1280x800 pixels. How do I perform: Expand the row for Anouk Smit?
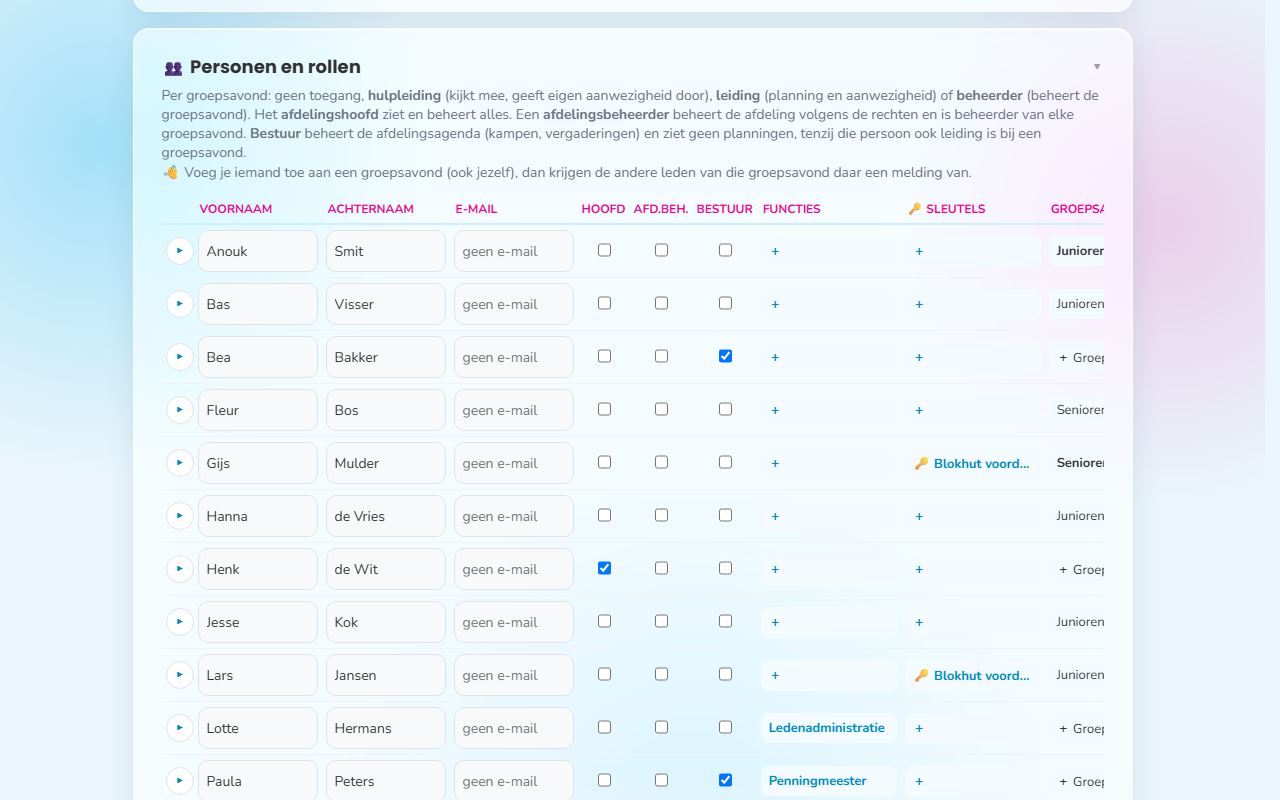coord(180,251)
